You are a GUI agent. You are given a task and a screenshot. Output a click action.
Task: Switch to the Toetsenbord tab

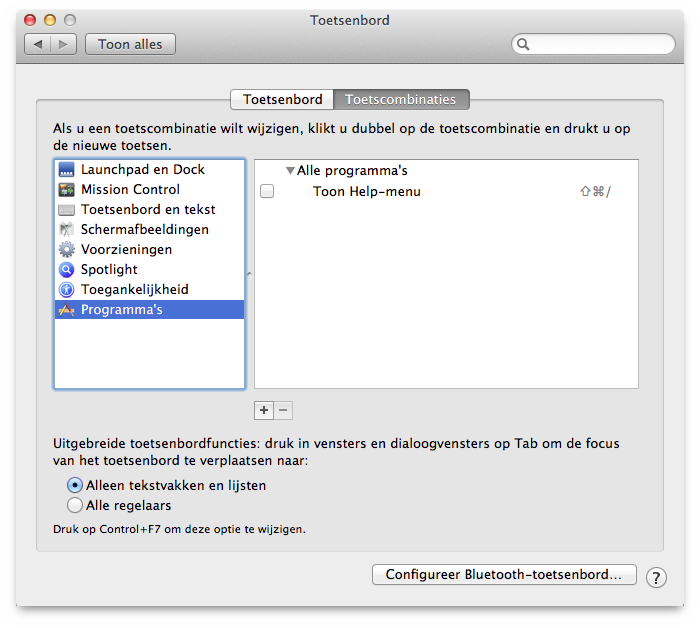coord(282,99)
